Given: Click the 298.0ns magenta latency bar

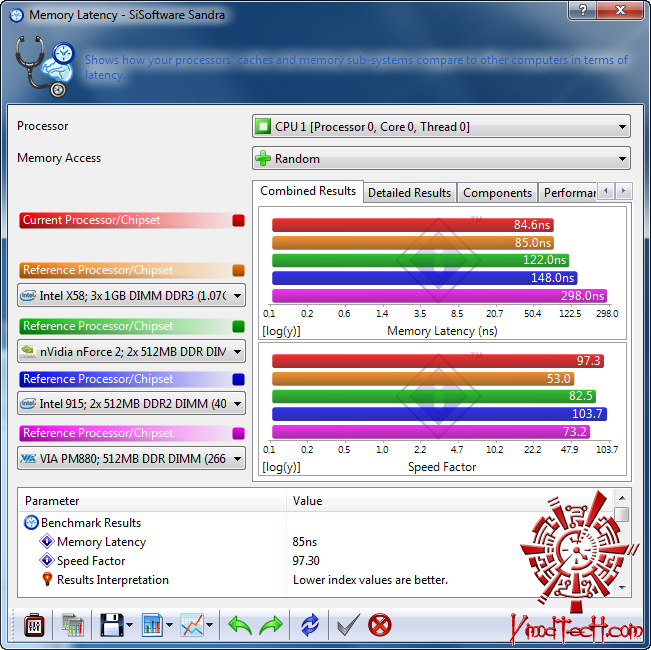Looking at the screenshot, I should (439, 296).
